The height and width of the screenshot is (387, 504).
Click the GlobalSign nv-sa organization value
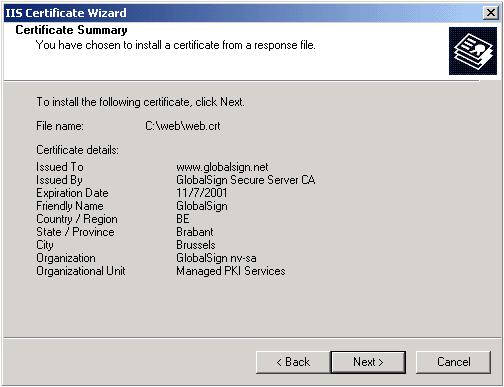click(x=216, y=258)
